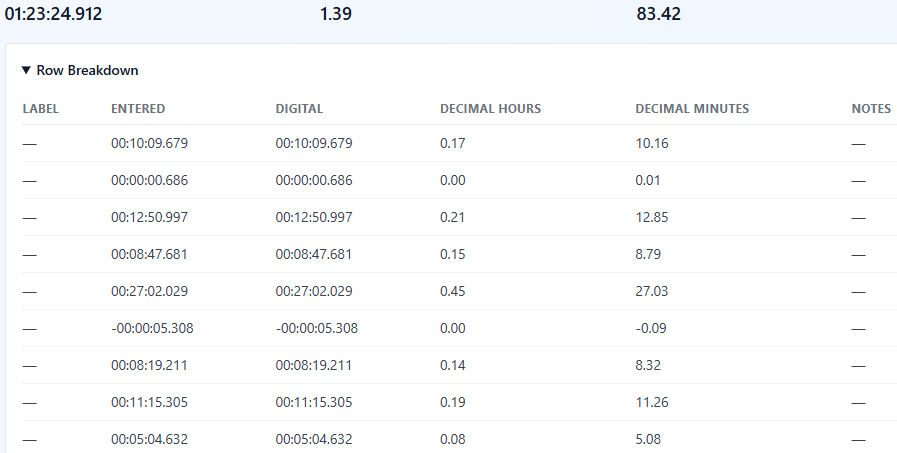Select decimal minutes value 0.01
Image resolution: width=897 pixels, height=453 pixels.
(648, 180)
